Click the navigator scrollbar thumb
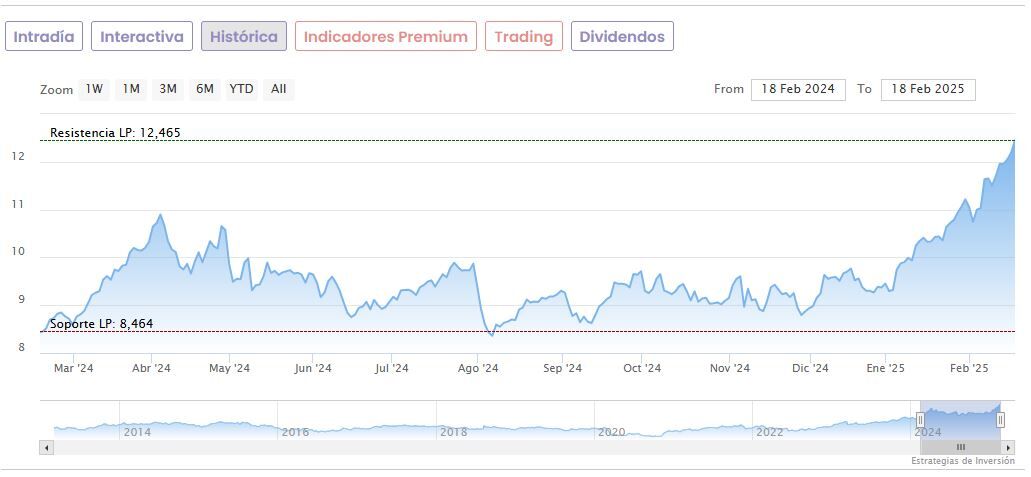Viewport: 1031px width, 477px height. click(960, 447)
